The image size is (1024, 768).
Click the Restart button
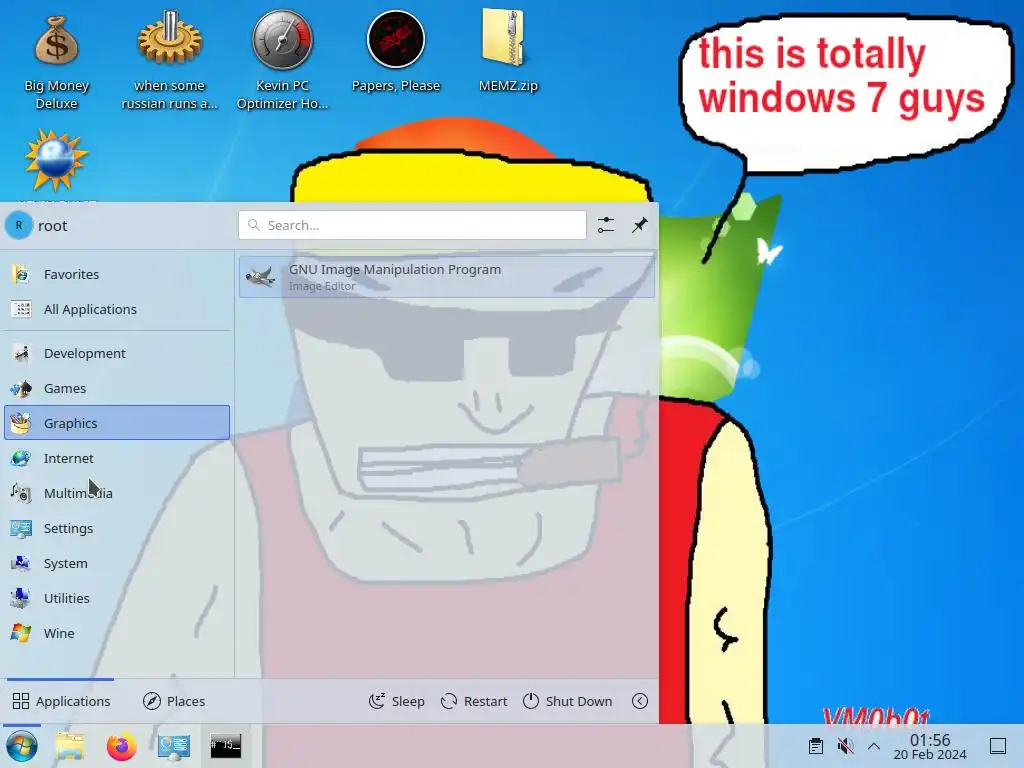pos(474,701)
